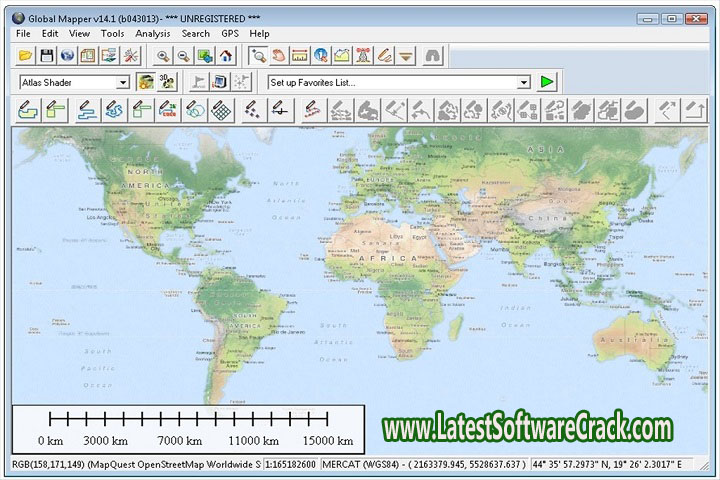The image size is (720, 480).
Task: Open the Analysis menu
Action: click(x=153, y=33)
